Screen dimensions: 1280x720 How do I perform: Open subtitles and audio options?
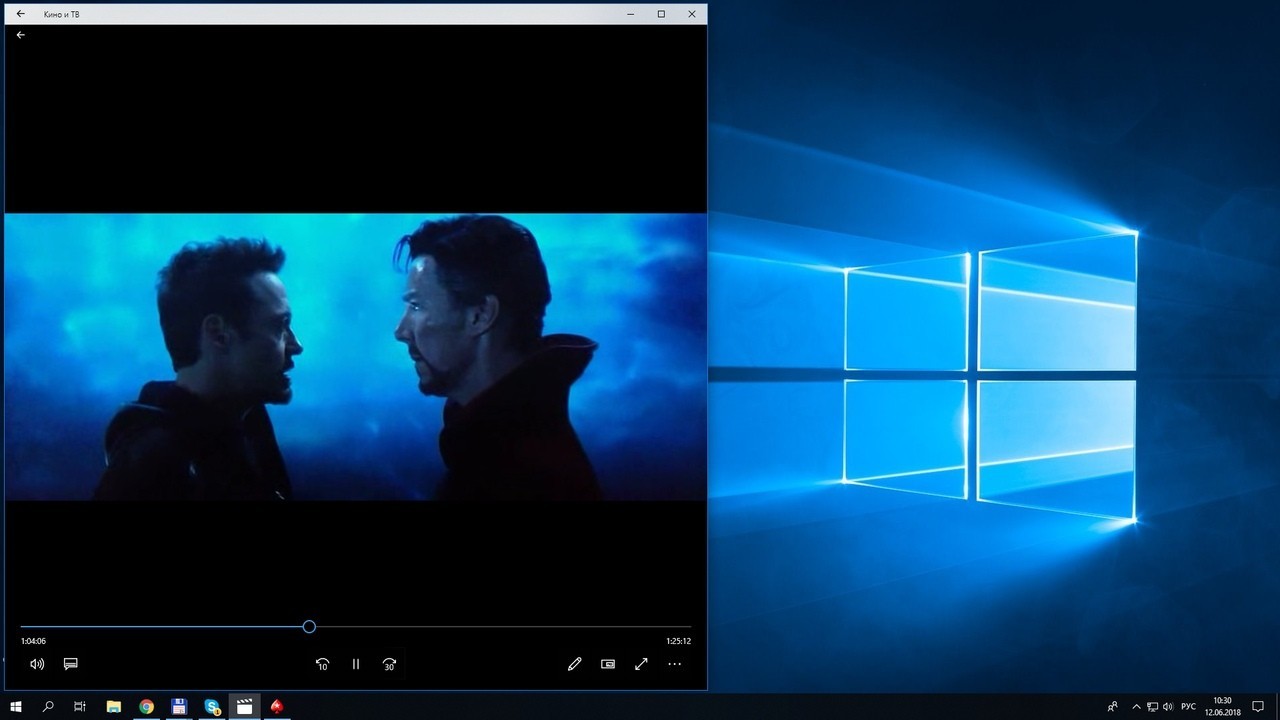coord(71,664)
